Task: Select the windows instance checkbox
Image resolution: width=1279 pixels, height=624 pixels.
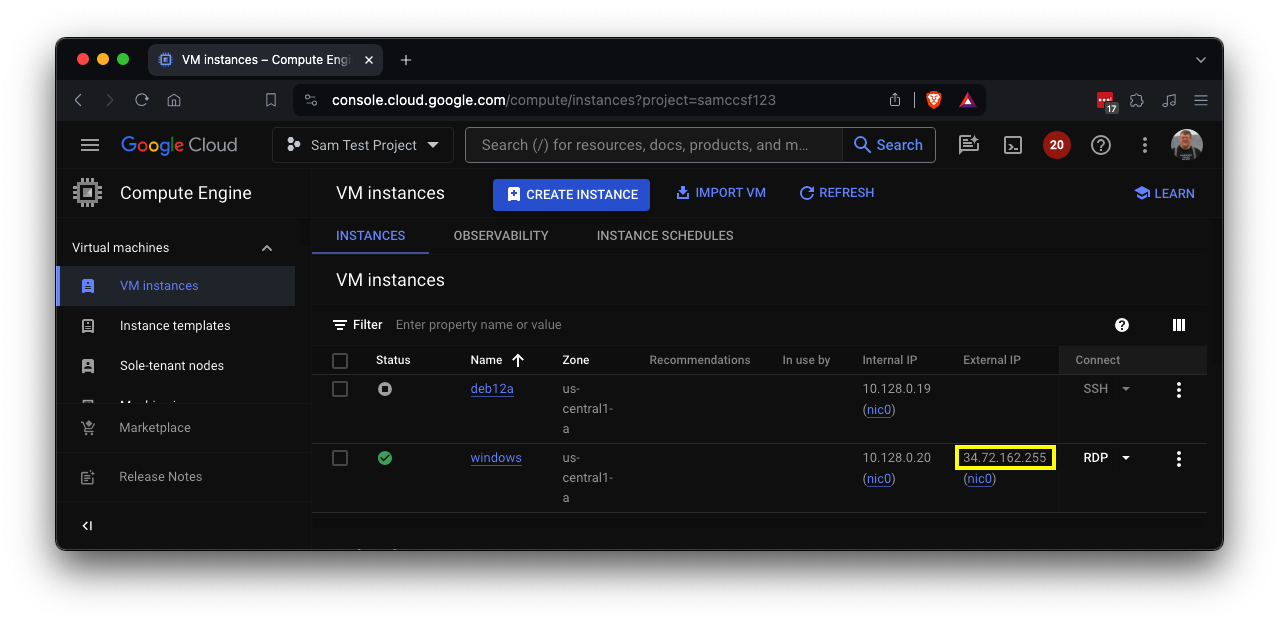Action: 340,458
